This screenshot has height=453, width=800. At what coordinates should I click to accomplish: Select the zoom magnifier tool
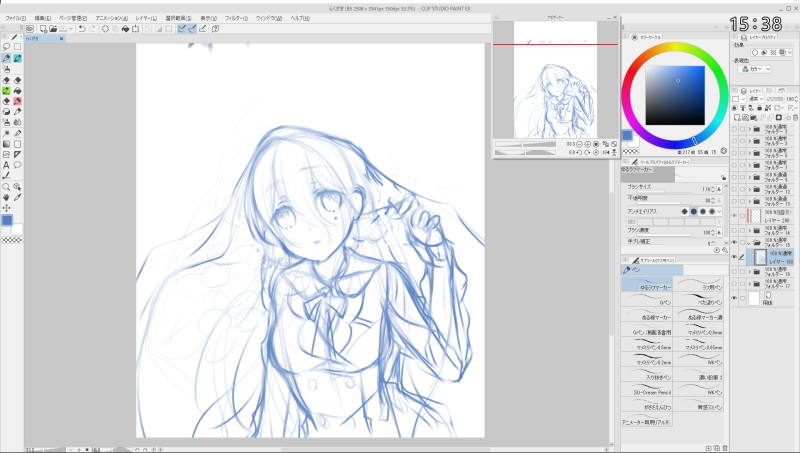click(6, 187)
